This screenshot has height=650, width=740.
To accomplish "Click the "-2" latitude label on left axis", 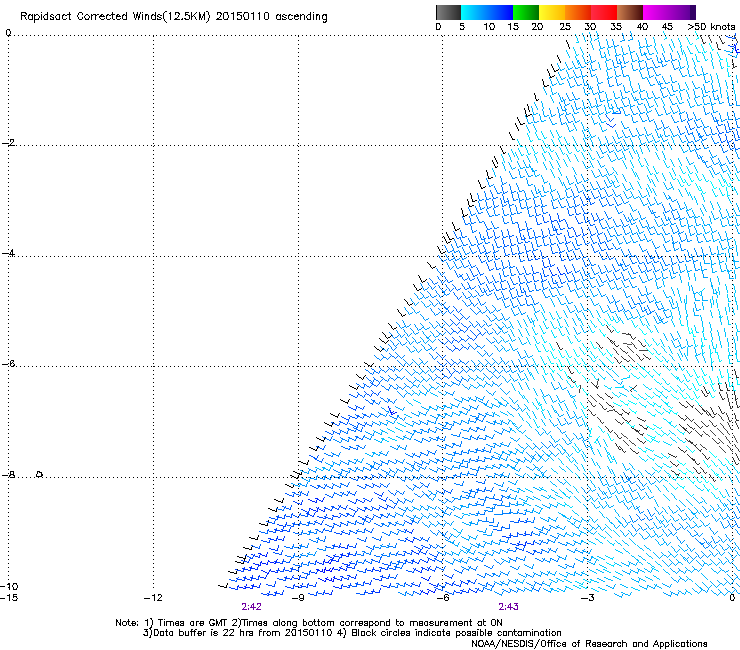I will click(x=8, y=143).
